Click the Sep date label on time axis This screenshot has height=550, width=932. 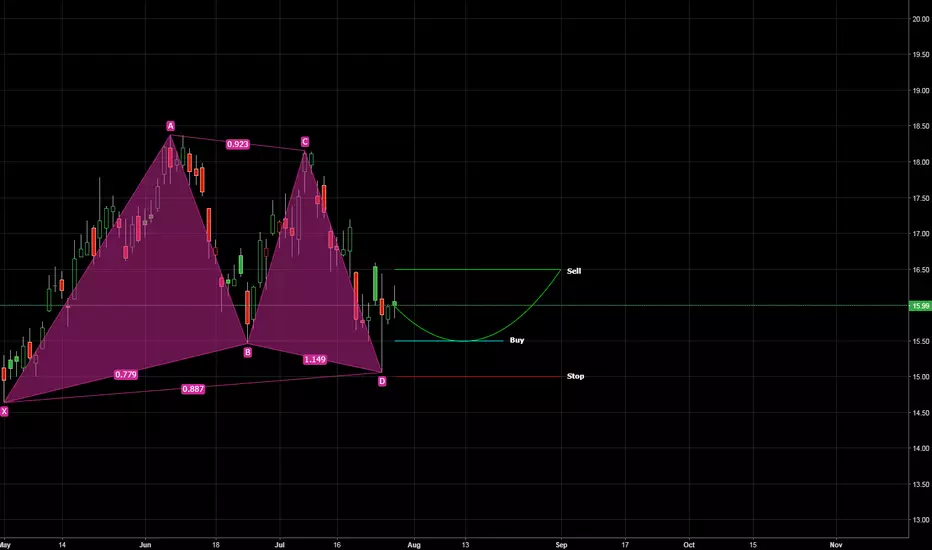click(562, 545)
